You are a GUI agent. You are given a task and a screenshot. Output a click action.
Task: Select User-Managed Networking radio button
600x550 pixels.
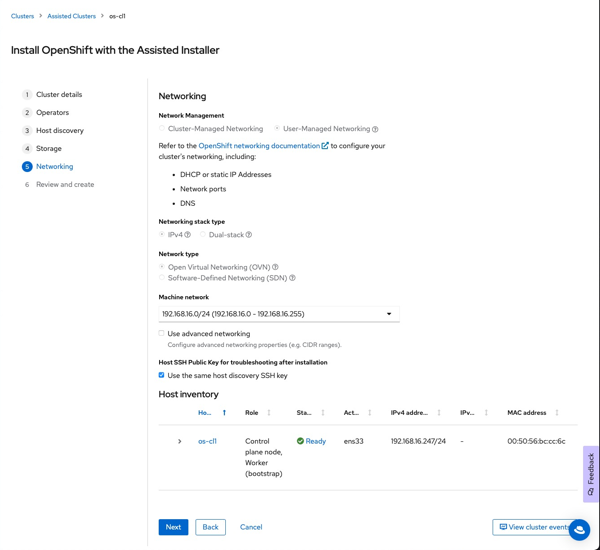click(x=277, y=128)
